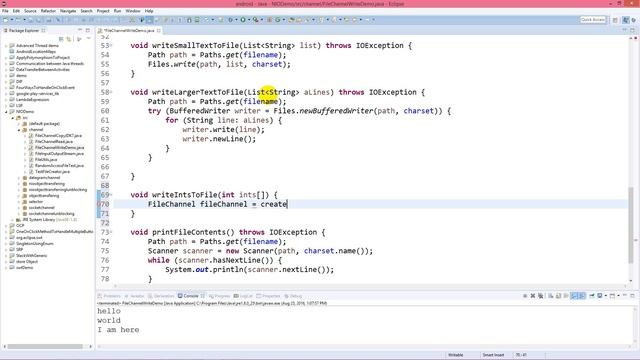This screenshot has height=360, width=640.
Task: Select the Console tab
Action: click(x=191, y=296)
